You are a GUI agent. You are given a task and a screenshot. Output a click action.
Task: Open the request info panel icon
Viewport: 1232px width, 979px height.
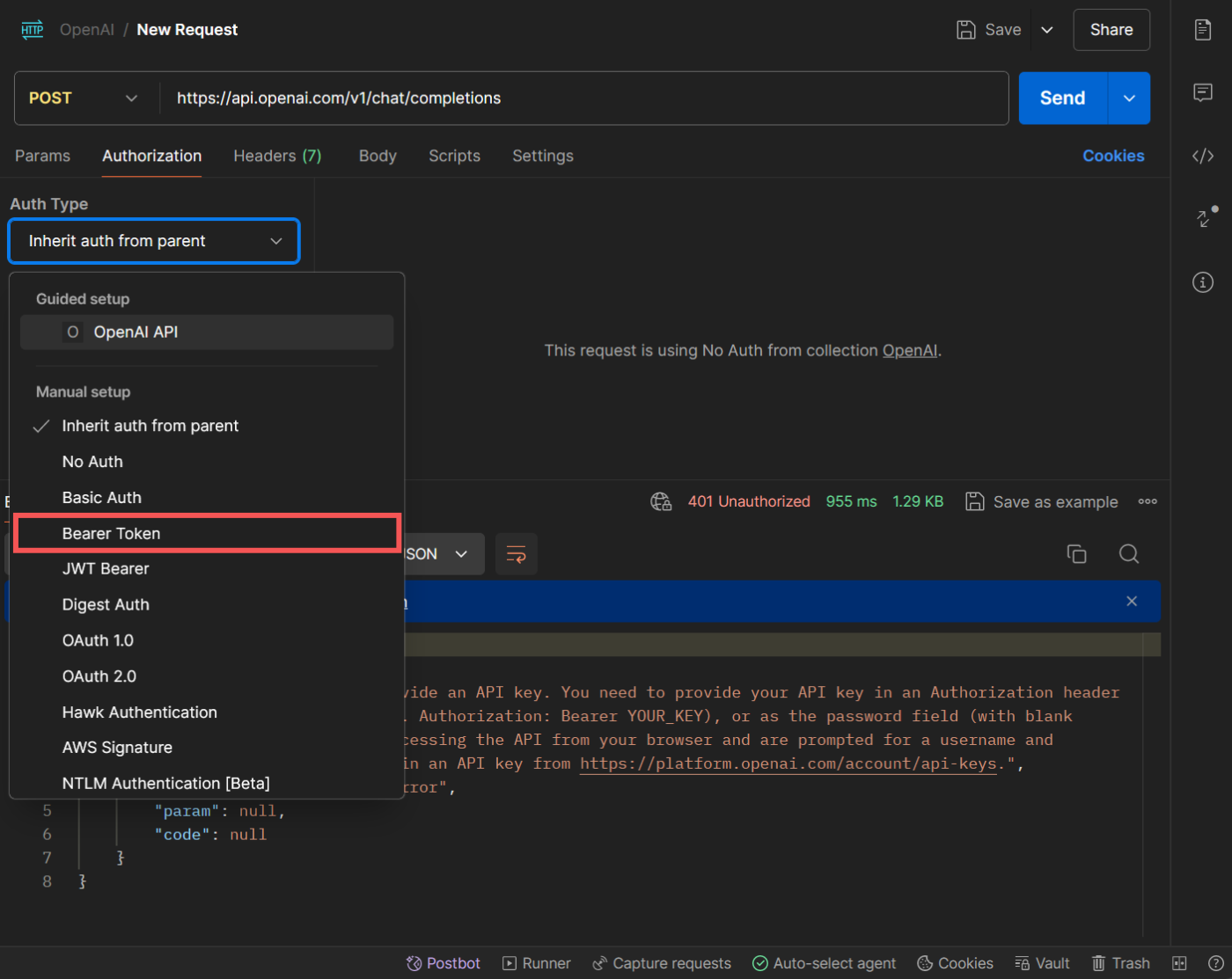tap(1203, 282)
